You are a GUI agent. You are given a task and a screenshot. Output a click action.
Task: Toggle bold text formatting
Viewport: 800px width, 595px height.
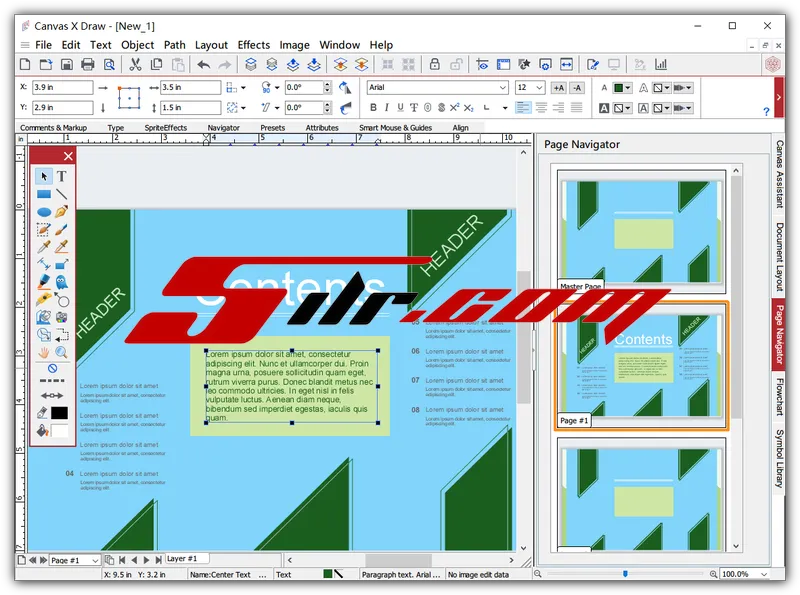pos(373,107)
